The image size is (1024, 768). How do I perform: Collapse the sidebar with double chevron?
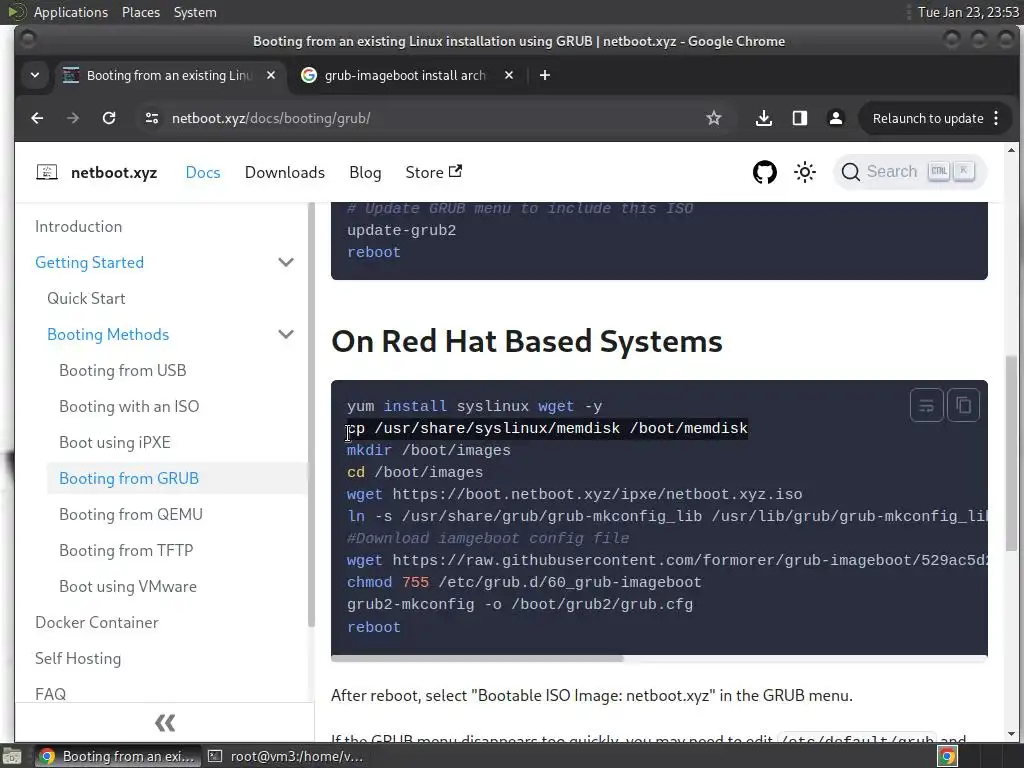pos(165,723)
